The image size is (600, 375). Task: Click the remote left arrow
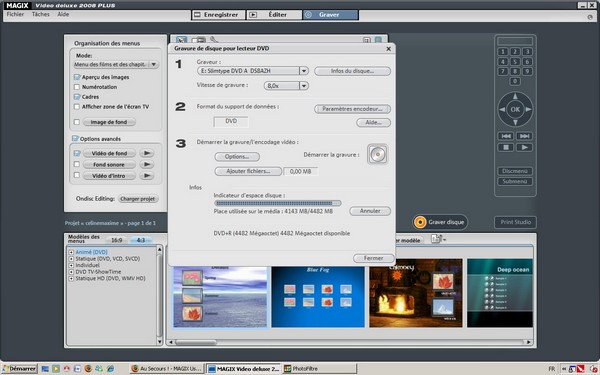pos(502,109)
